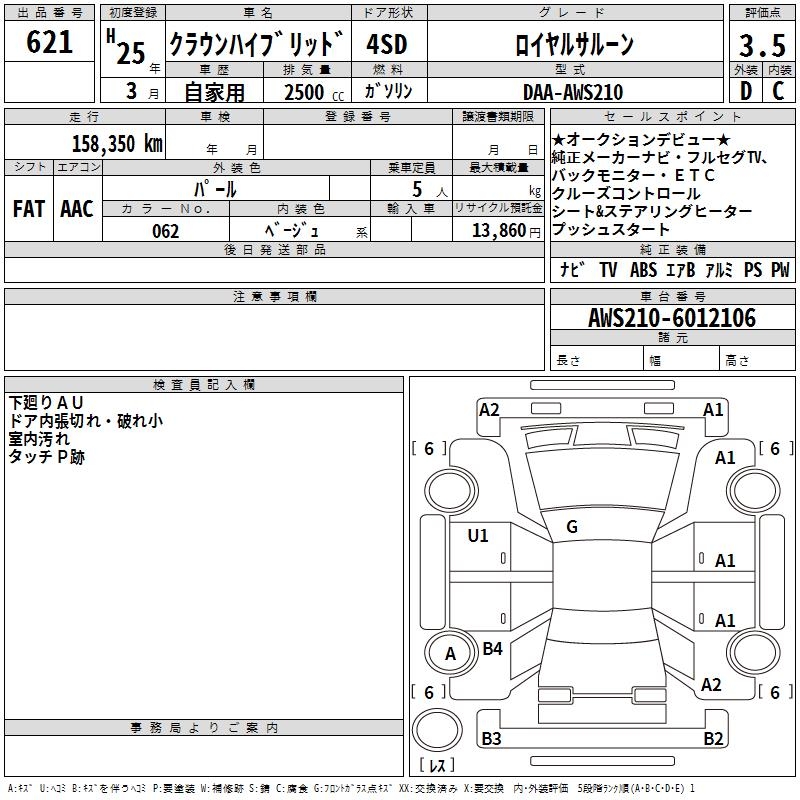Select the PW power window indicator
This screenshot has height=800, width=800.
(779, 270)
